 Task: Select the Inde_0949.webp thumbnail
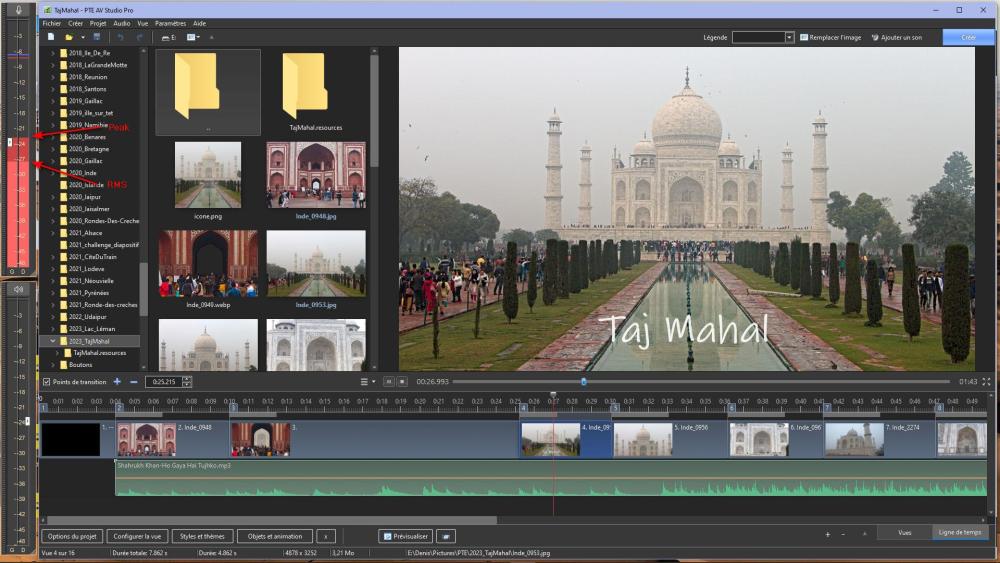click(208, 264)
